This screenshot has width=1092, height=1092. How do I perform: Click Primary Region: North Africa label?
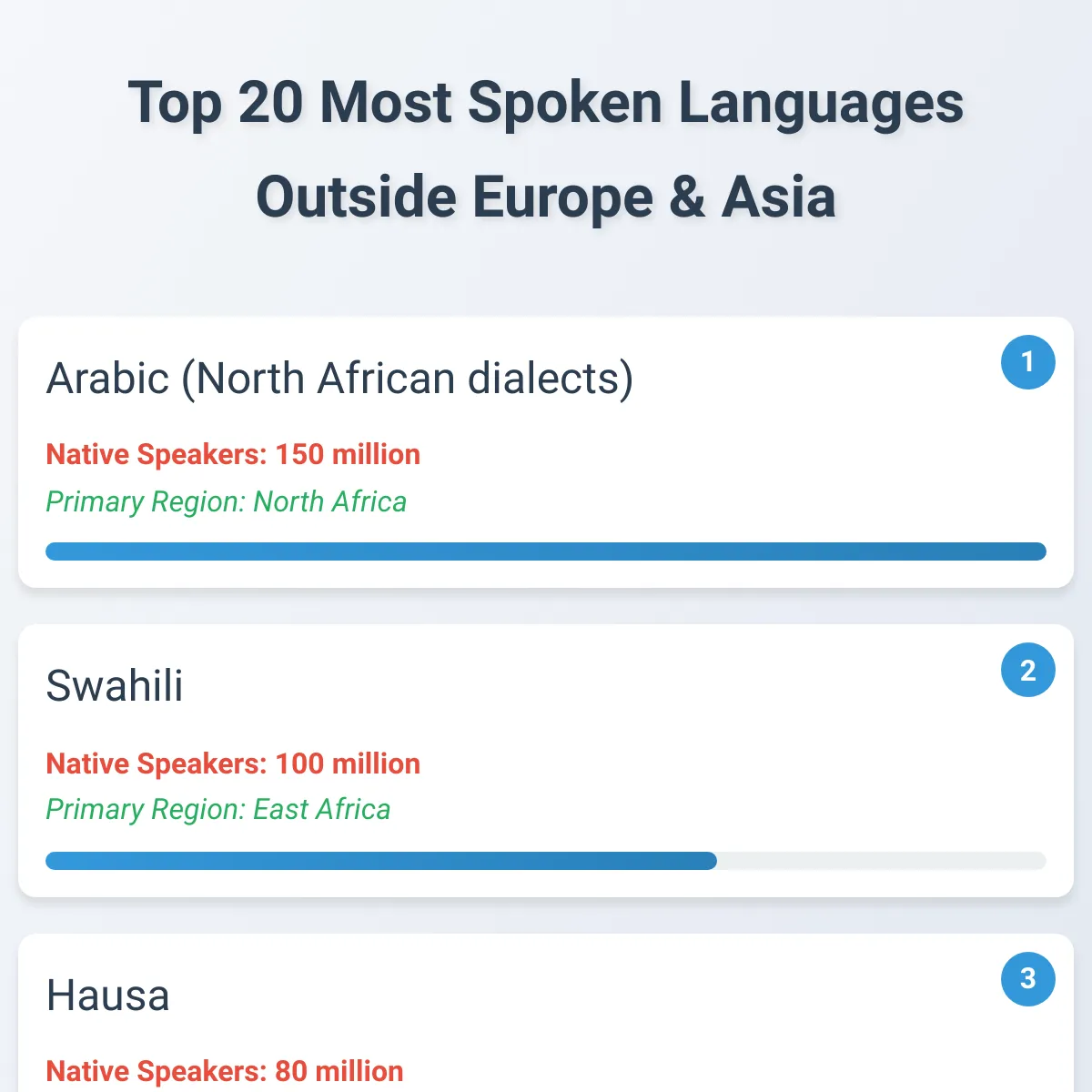pyautogui.click(x=226, y=501)
